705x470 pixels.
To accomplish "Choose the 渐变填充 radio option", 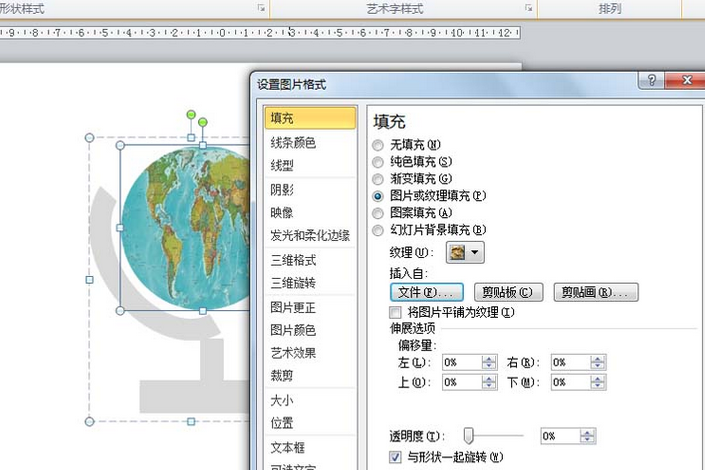I will click(x=378, y=178).
